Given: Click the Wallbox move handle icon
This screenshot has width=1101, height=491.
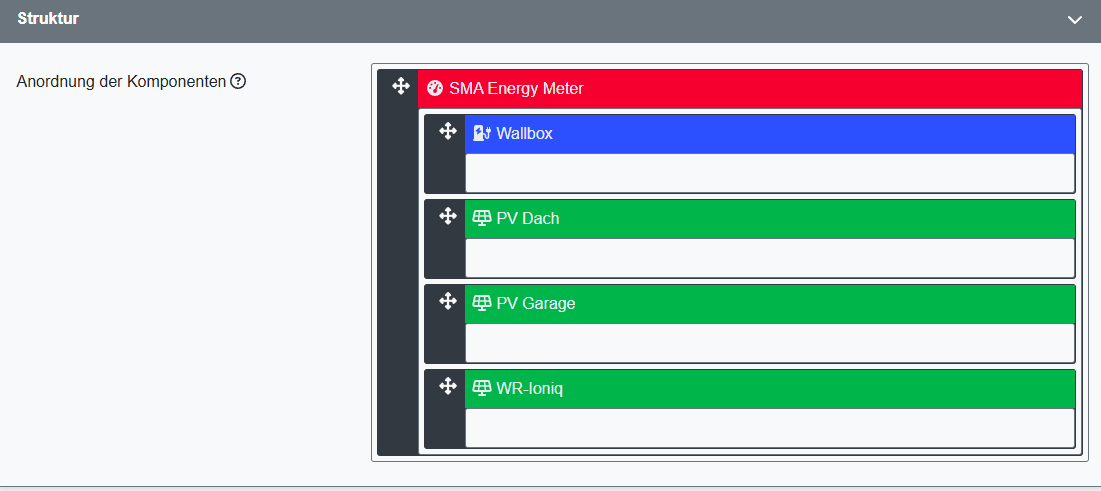Looking at the screenshot, I should pos(448,132).
